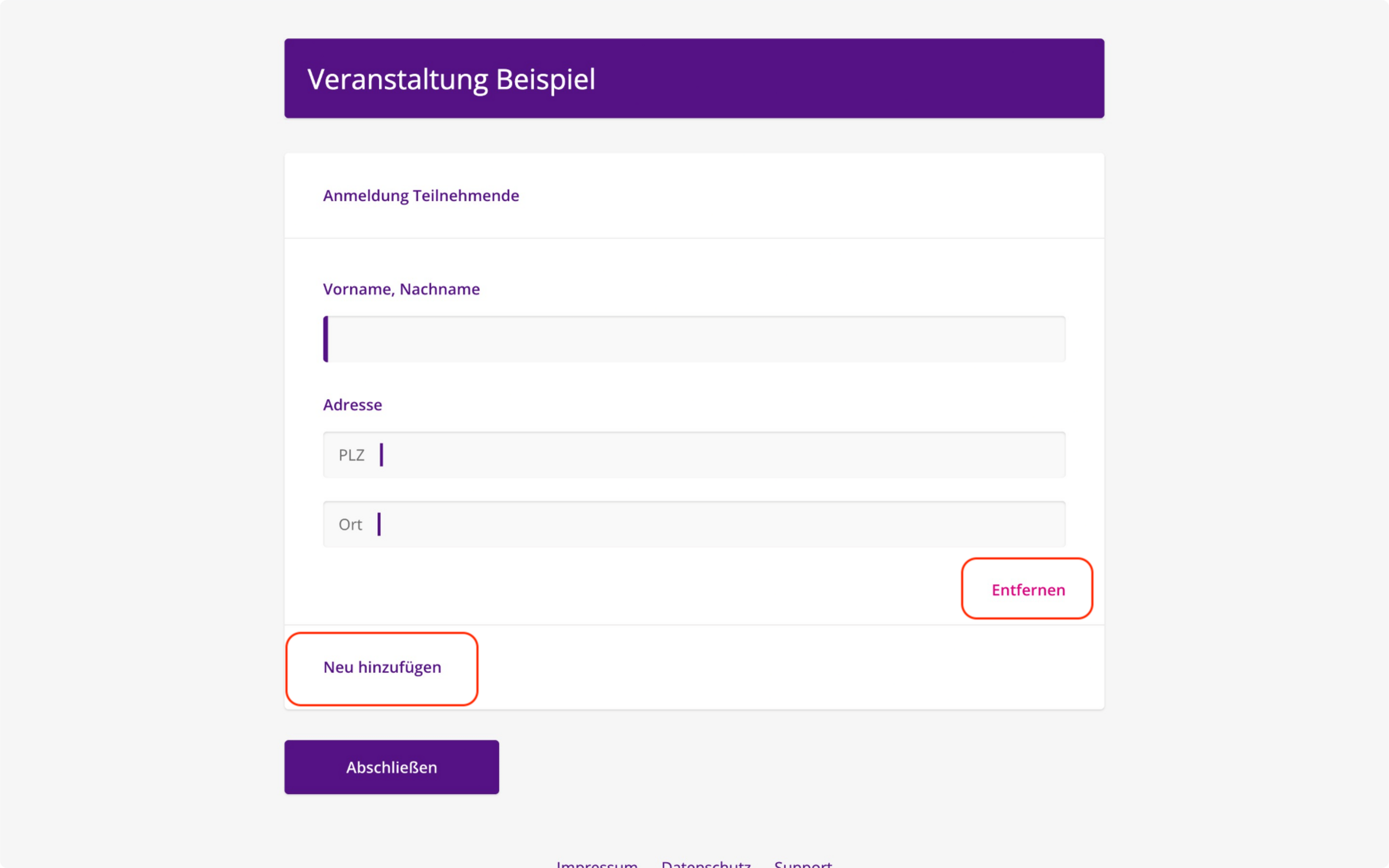The image size is (1389, 868).
Task: Add a participant via Neu hinzufügen
Action: tap(382, 667)
